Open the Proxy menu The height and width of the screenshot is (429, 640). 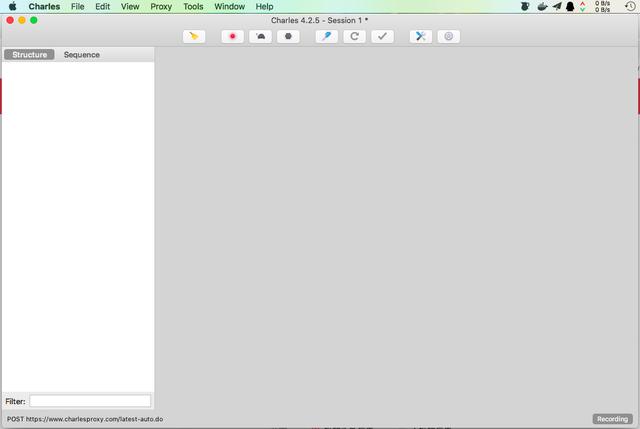click(x=161, y=7)
